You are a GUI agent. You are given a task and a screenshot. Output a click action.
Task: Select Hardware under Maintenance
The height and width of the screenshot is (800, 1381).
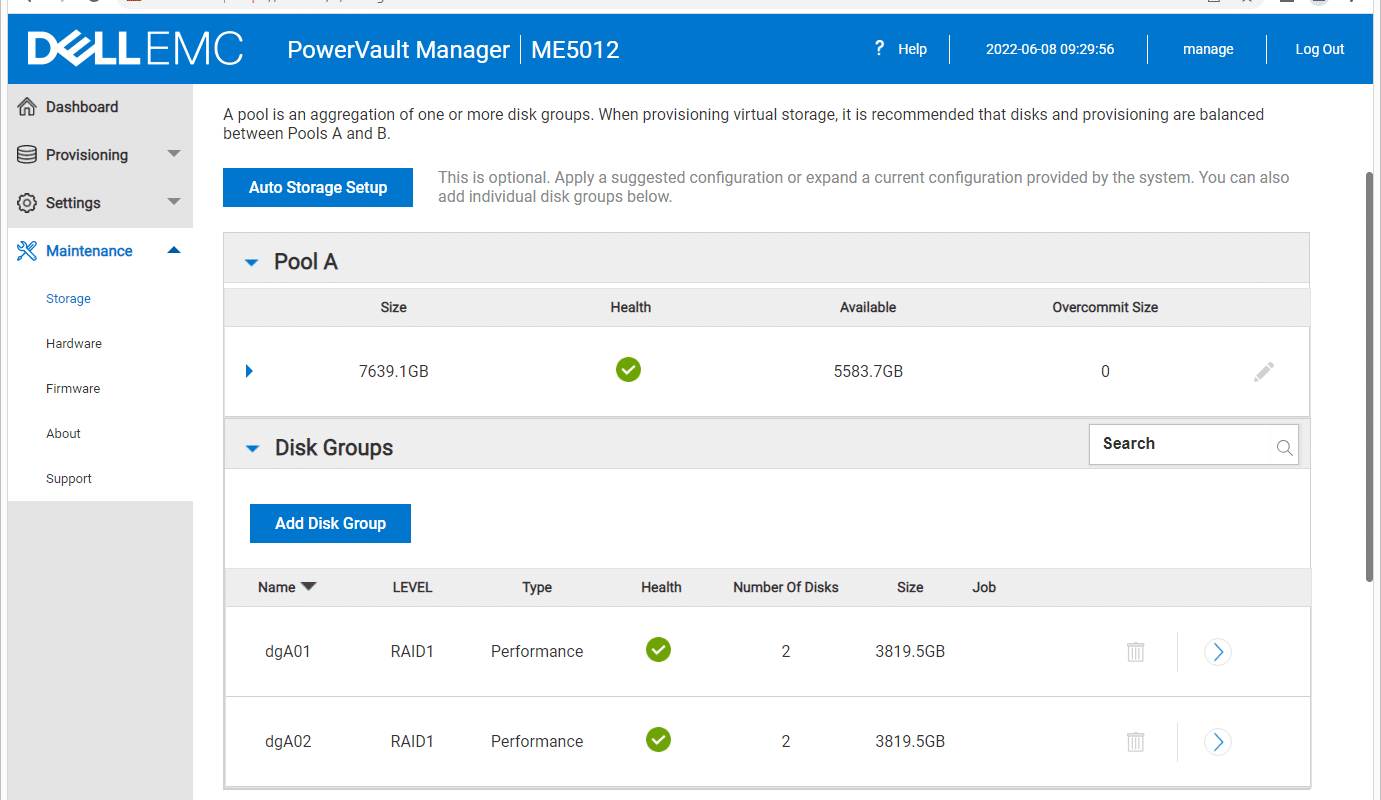click(74, 344)
